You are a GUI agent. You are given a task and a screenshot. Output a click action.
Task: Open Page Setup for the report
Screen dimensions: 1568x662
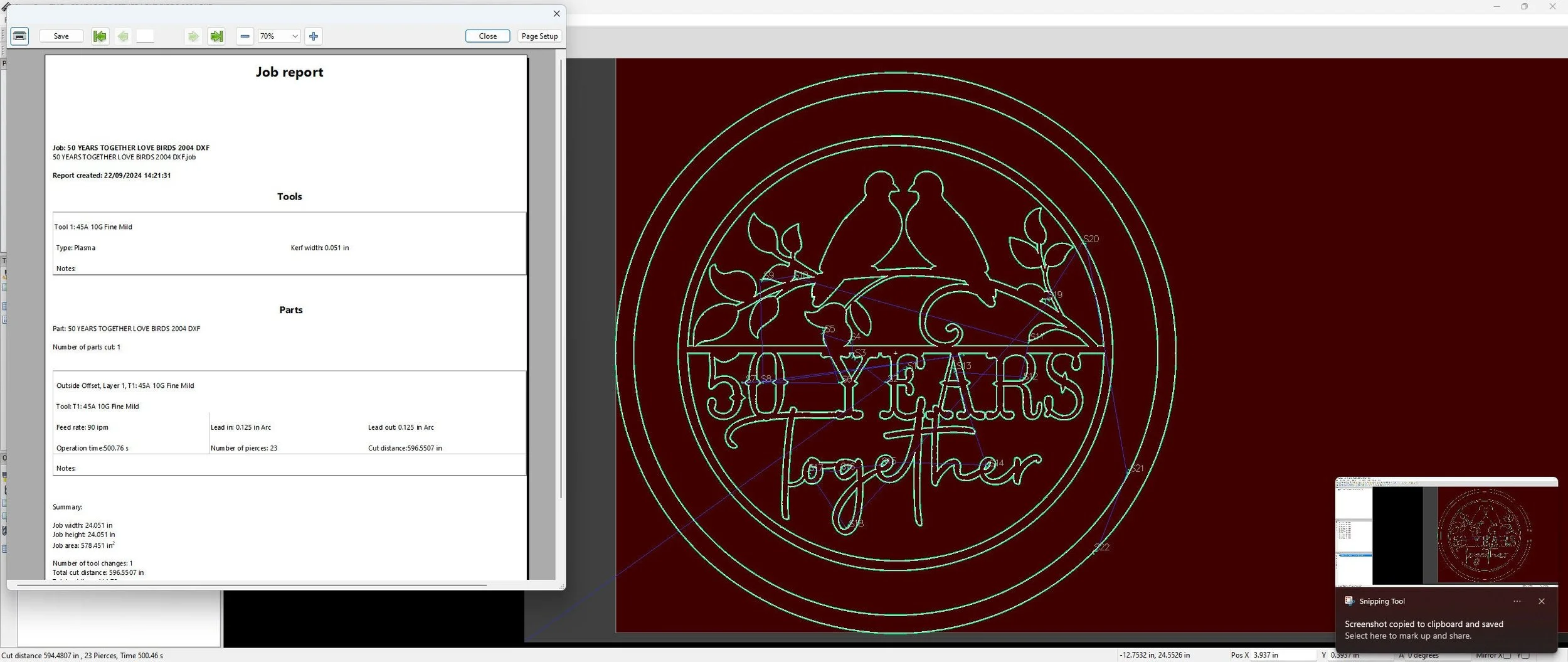(x=539, y=36)
